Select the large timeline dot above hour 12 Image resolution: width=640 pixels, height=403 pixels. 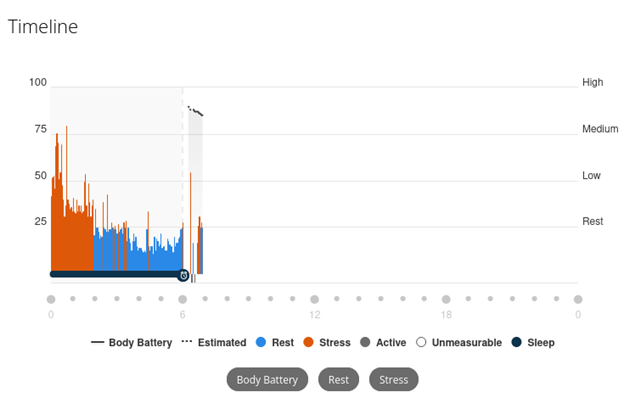(314, 299)
